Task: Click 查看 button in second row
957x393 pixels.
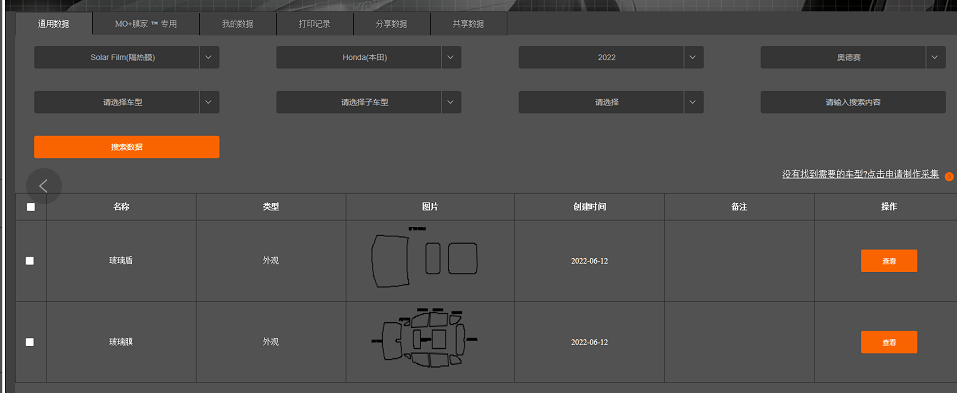Action: 889,342
